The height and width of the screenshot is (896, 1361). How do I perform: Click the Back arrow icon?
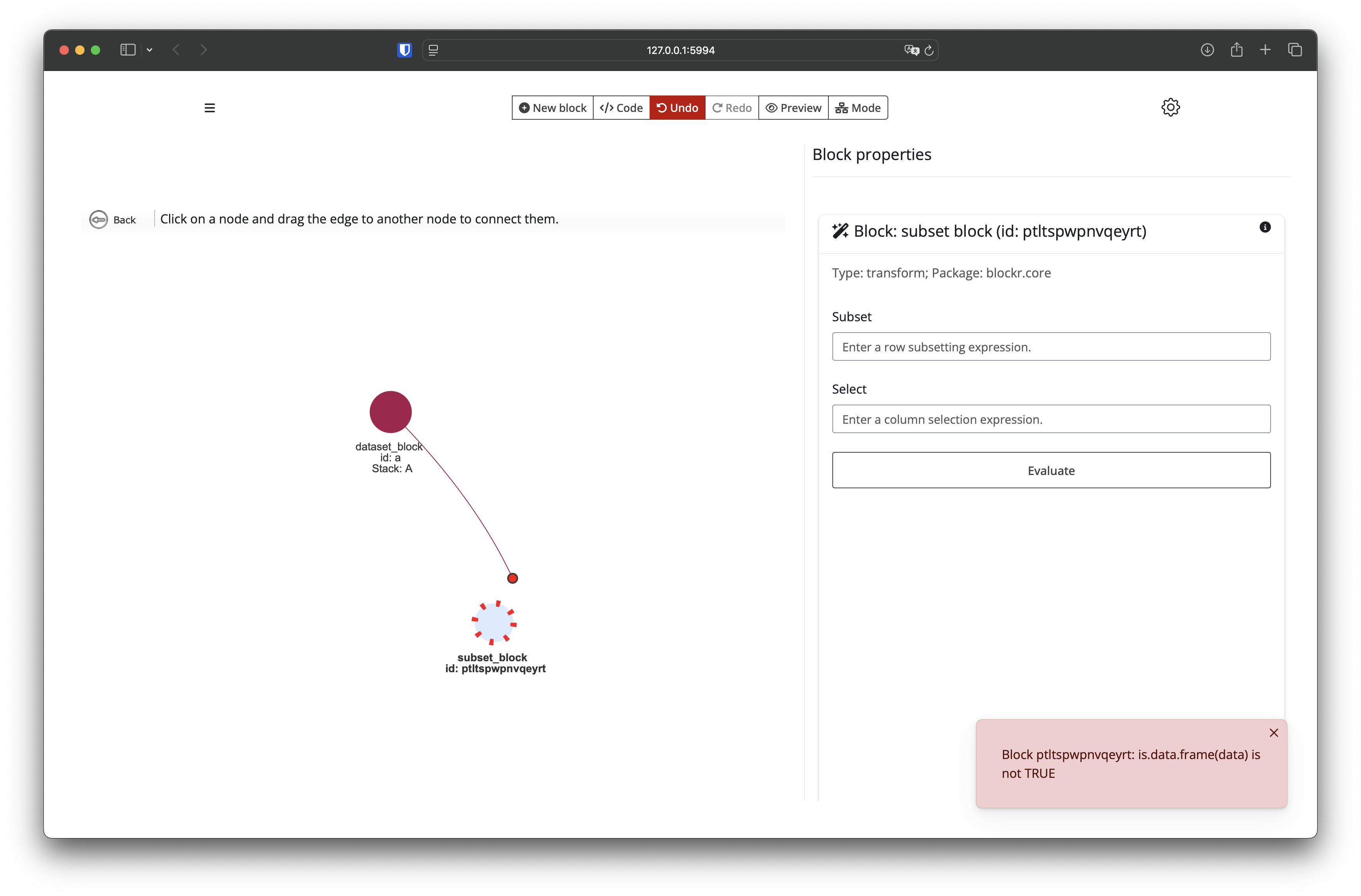pos(98,220)
